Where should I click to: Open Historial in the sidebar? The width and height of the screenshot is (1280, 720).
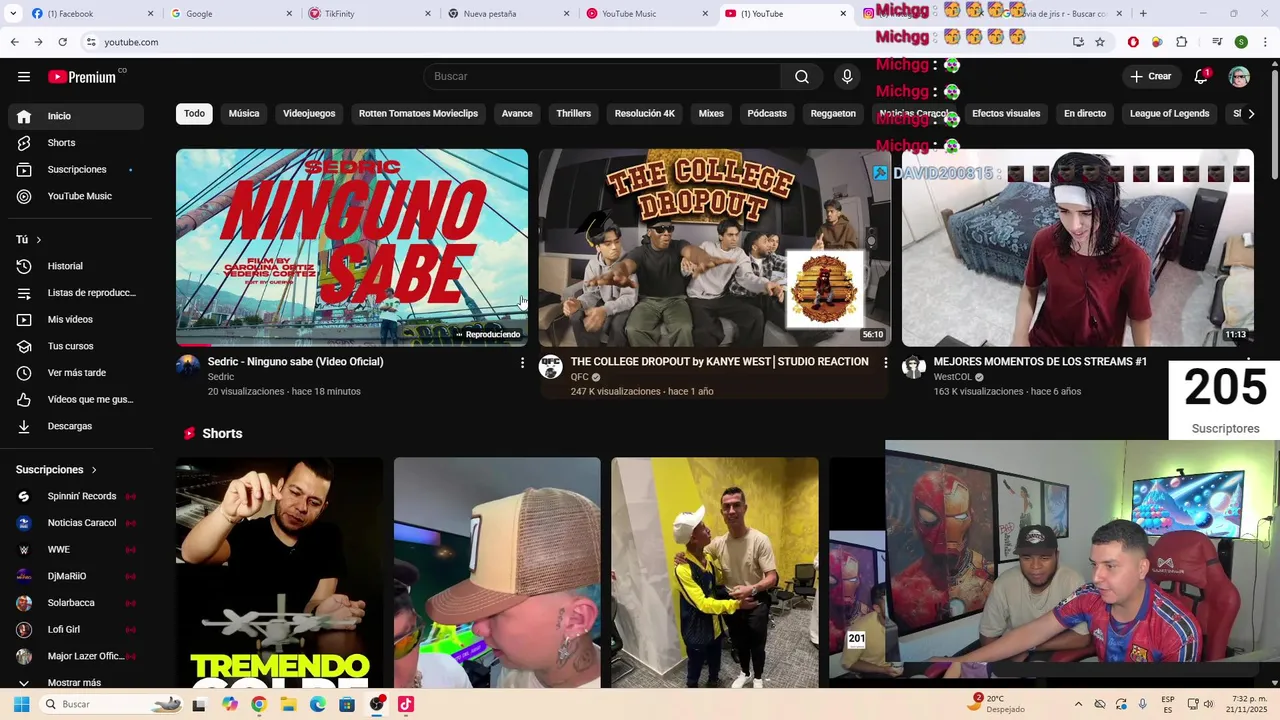point(76,266)
